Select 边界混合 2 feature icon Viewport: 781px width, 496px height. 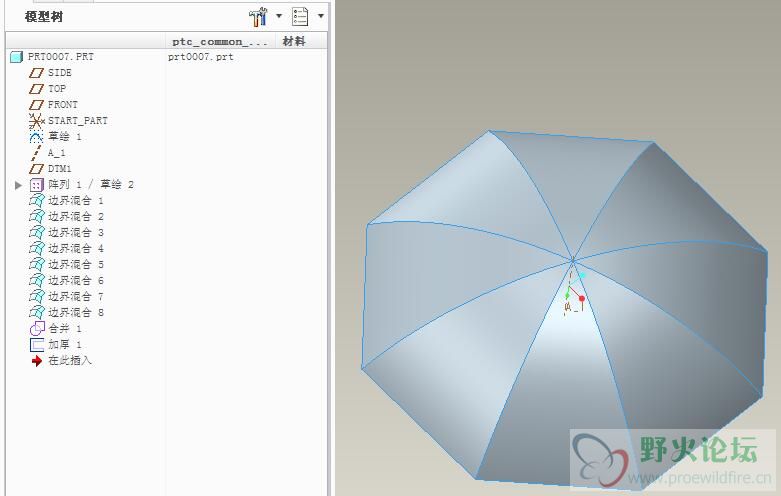pyautogui.click(x=37, y=217)
